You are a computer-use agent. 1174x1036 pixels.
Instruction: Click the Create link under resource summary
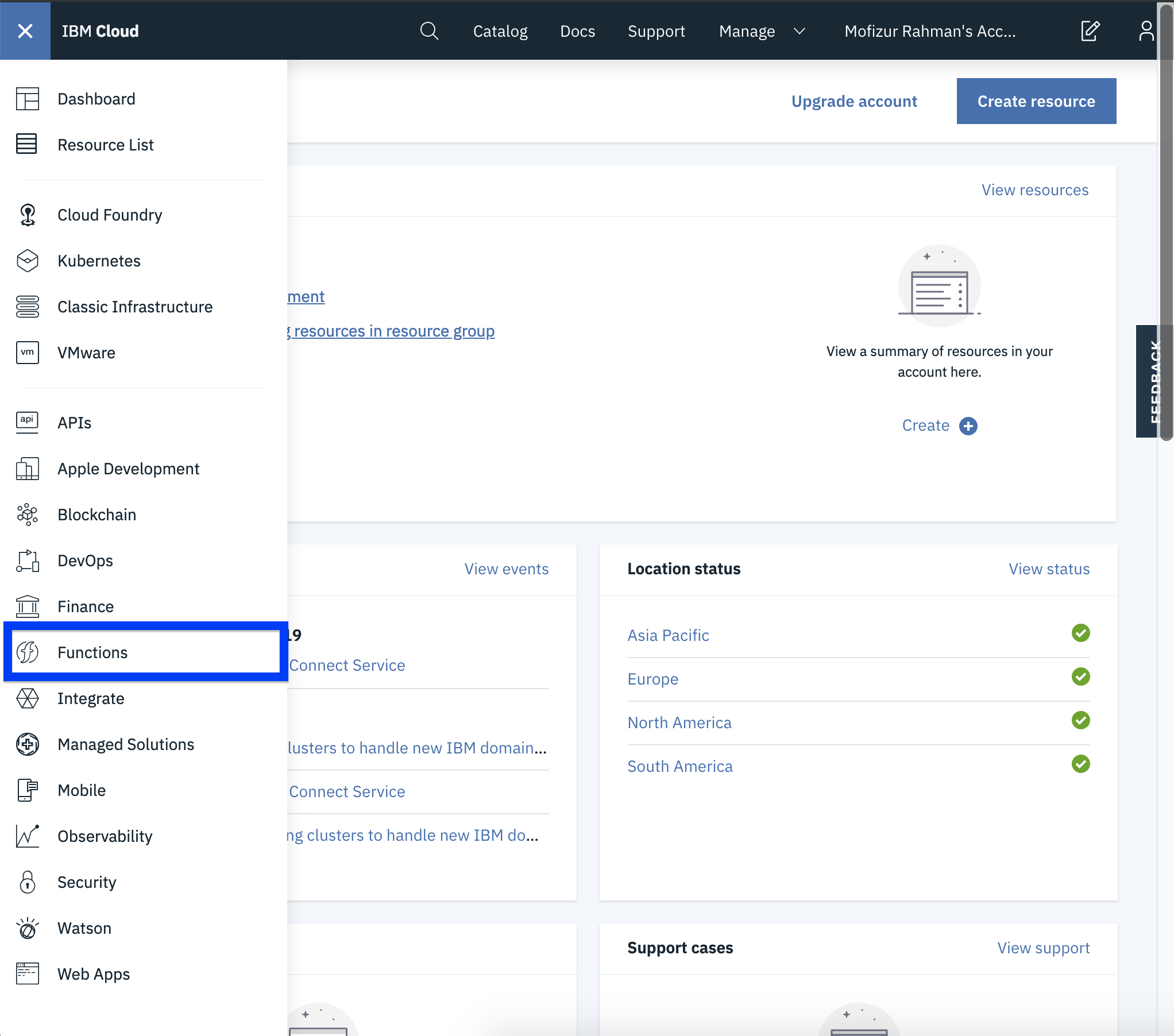pyautogui.click(x=925, y=426)
